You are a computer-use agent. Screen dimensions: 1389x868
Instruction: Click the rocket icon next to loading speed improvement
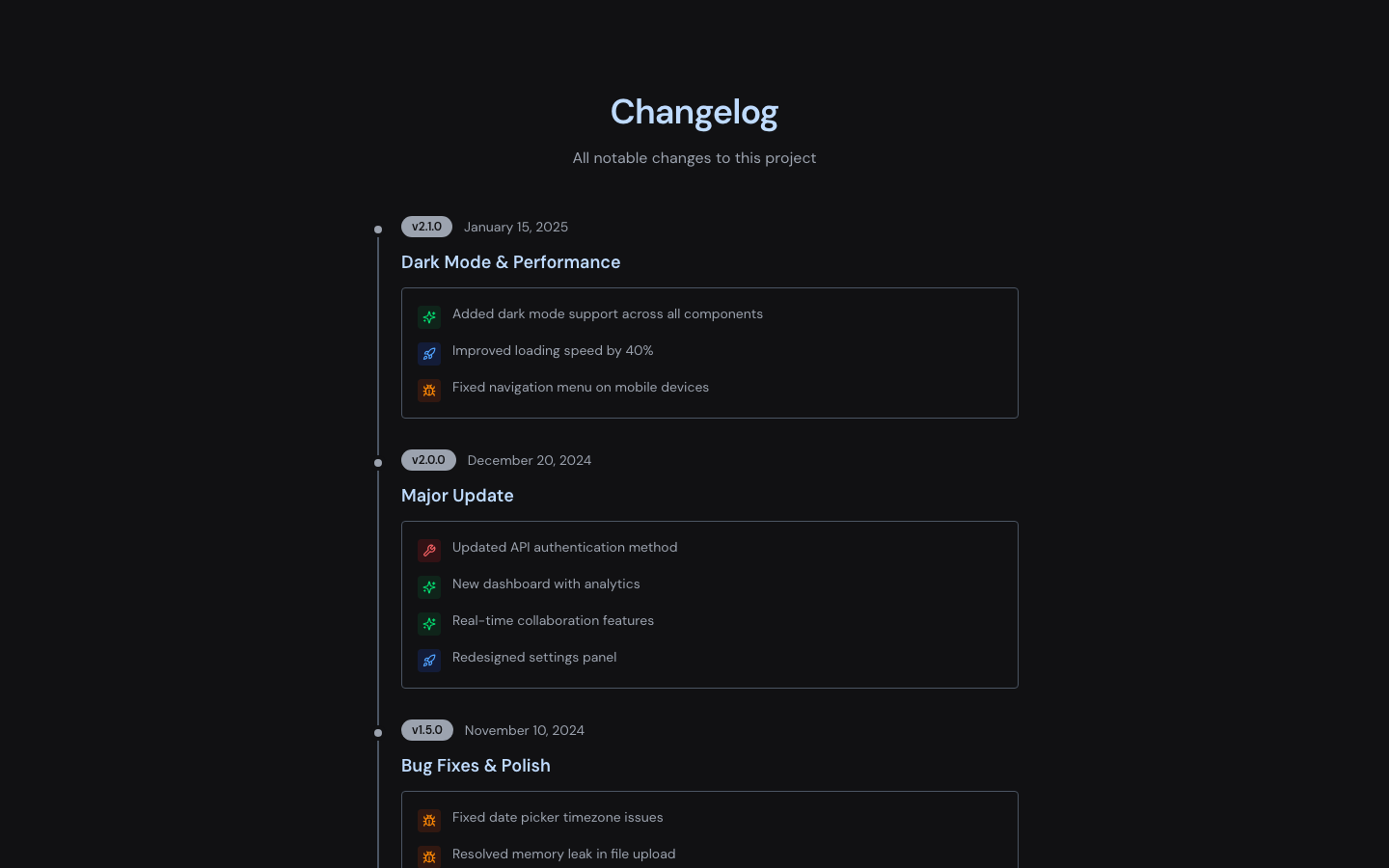pyautogui.click(x=429, y=354)
